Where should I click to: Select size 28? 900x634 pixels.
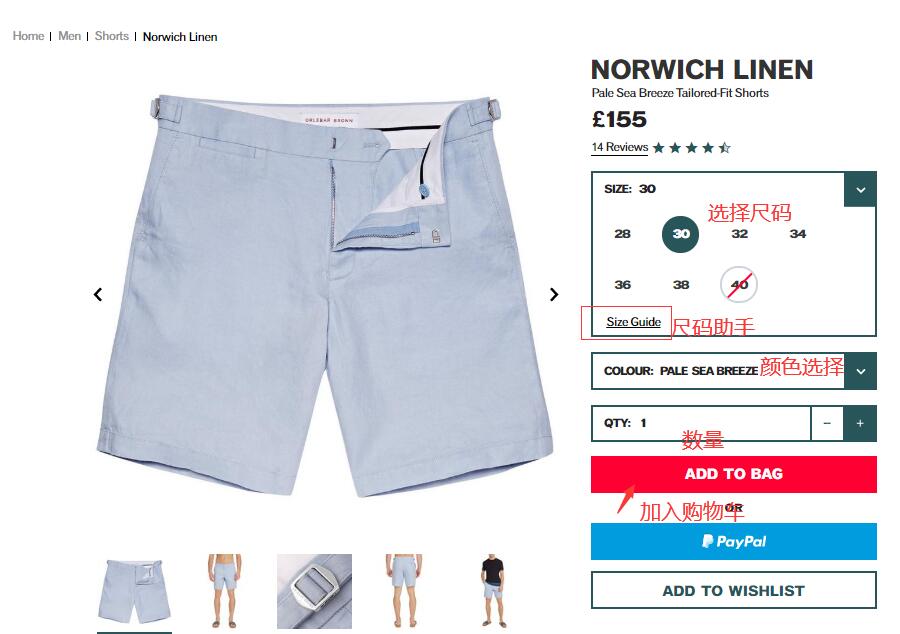pos(622,234)
